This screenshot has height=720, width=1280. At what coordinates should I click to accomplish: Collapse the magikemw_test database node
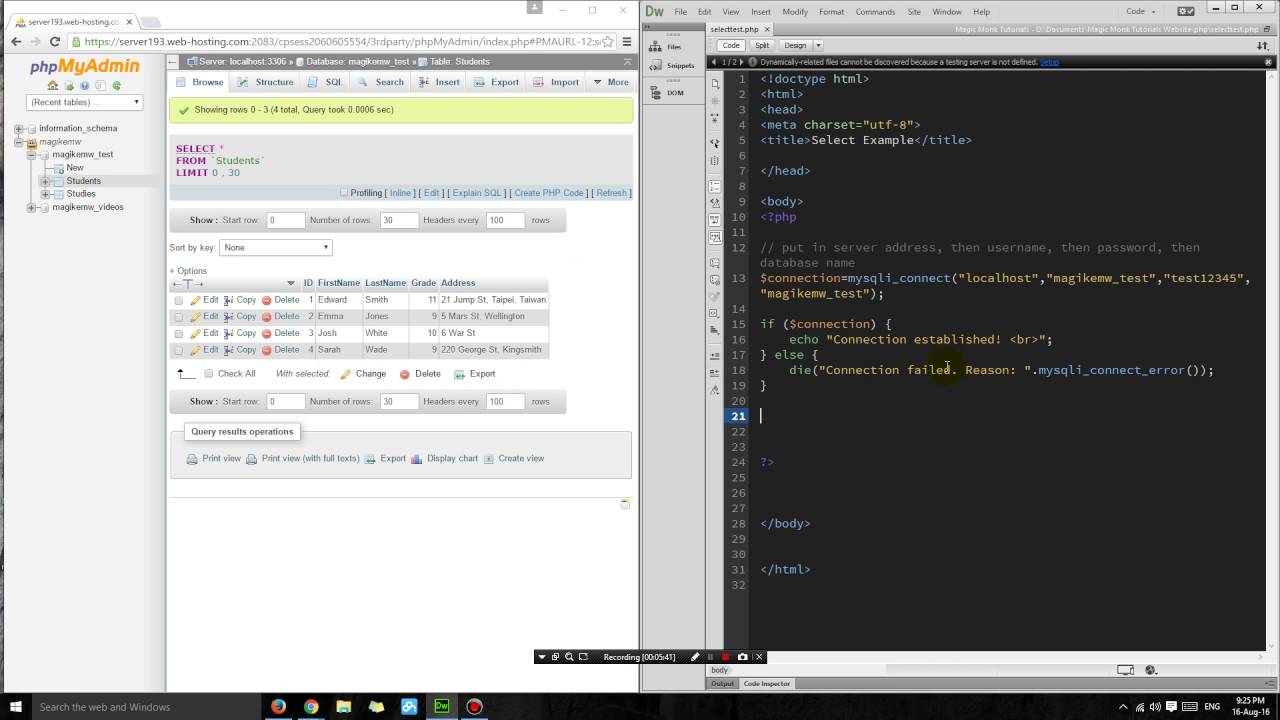point(31,155)
